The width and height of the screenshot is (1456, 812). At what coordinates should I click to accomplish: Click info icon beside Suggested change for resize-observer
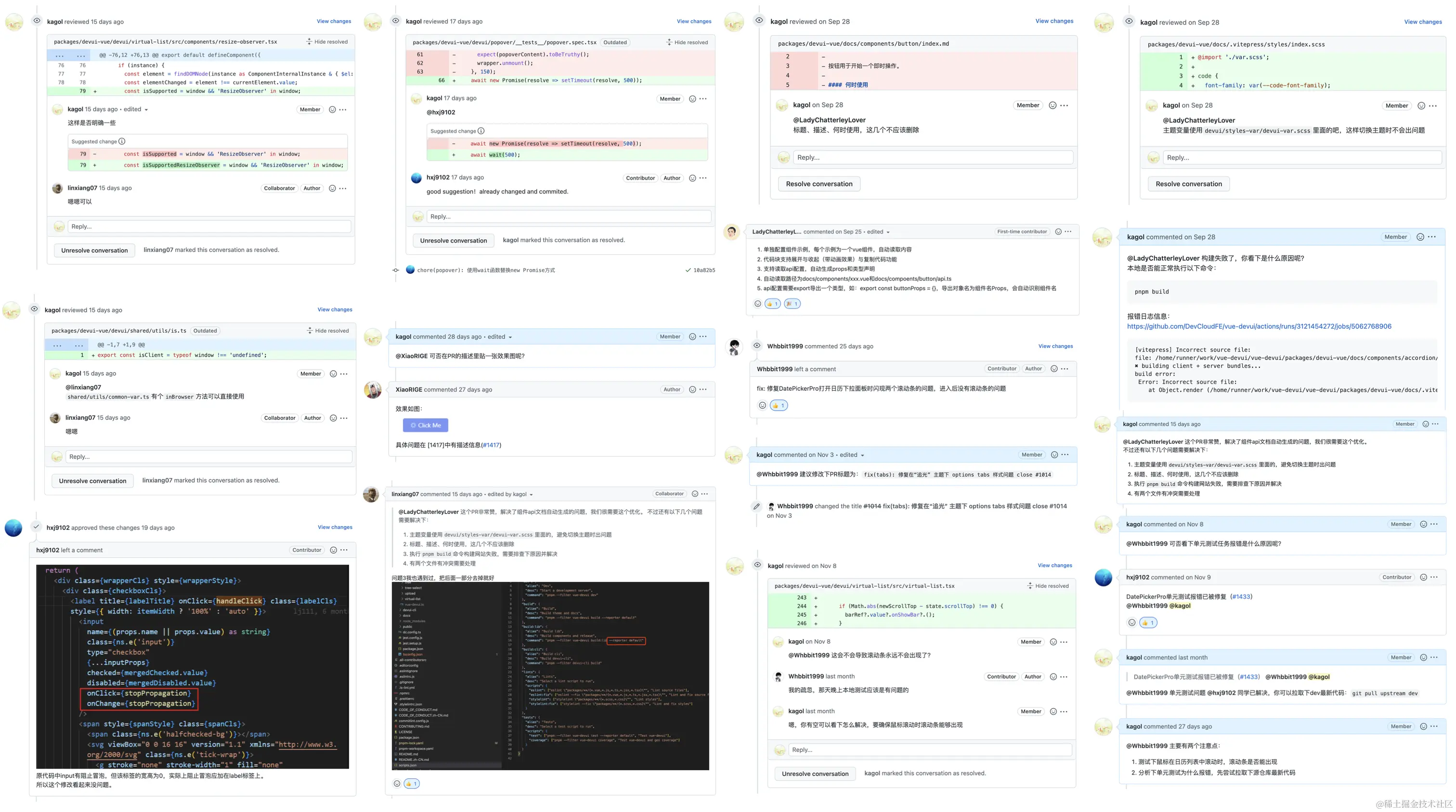click(x=122, y=141)
